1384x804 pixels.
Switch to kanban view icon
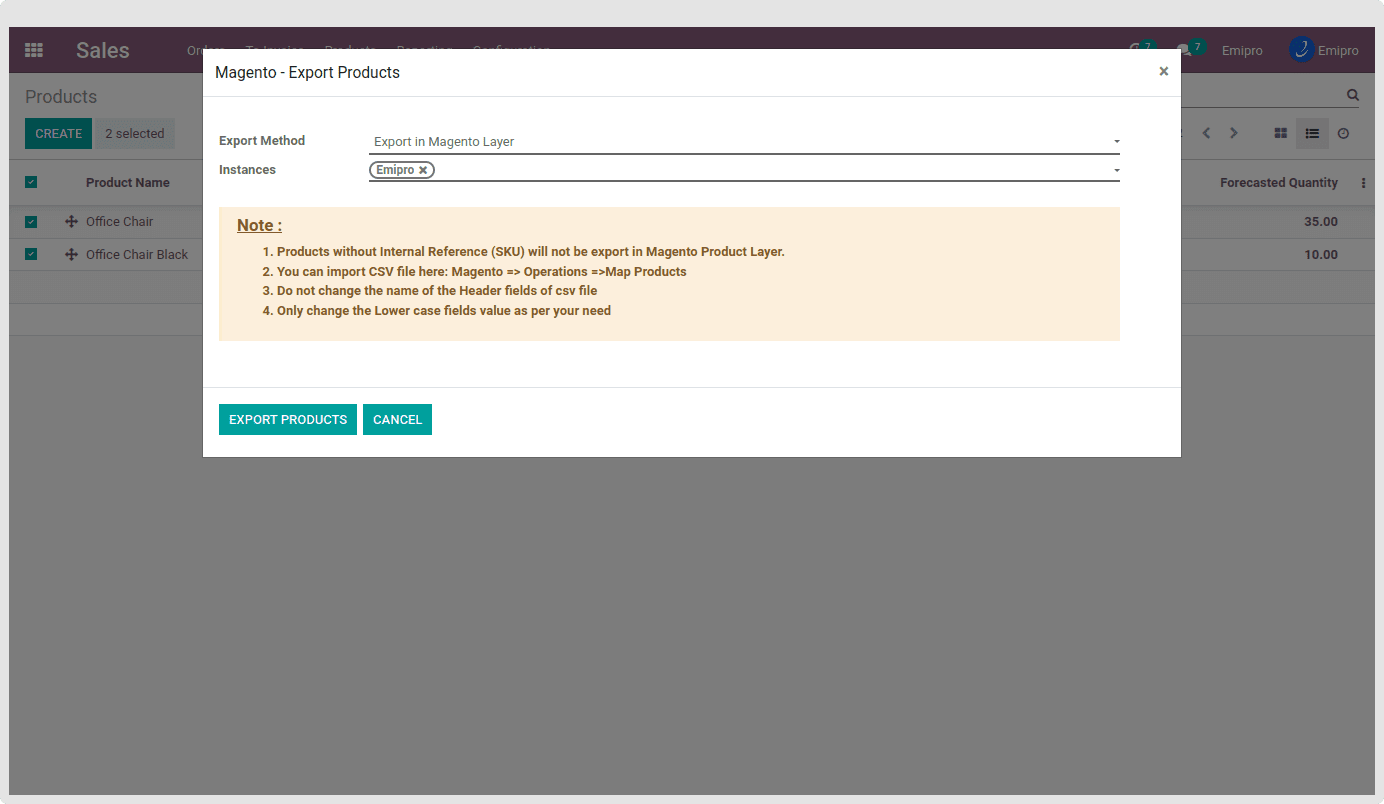[x=1280, y=133]
